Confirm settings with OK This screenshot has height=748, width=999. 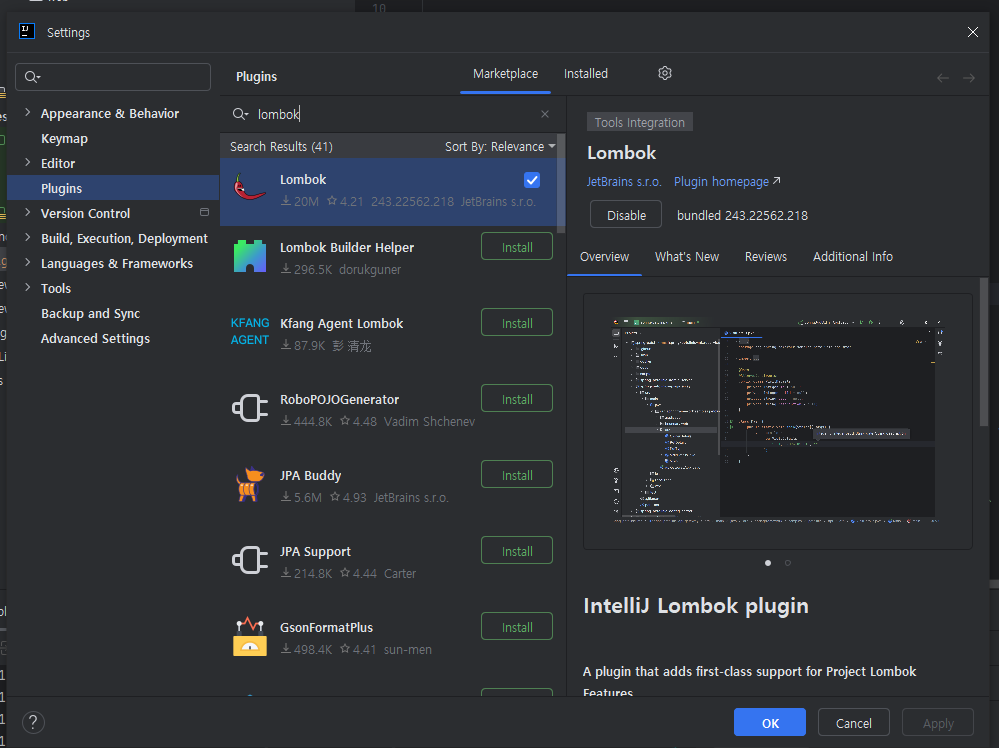[x=770, y=723]
